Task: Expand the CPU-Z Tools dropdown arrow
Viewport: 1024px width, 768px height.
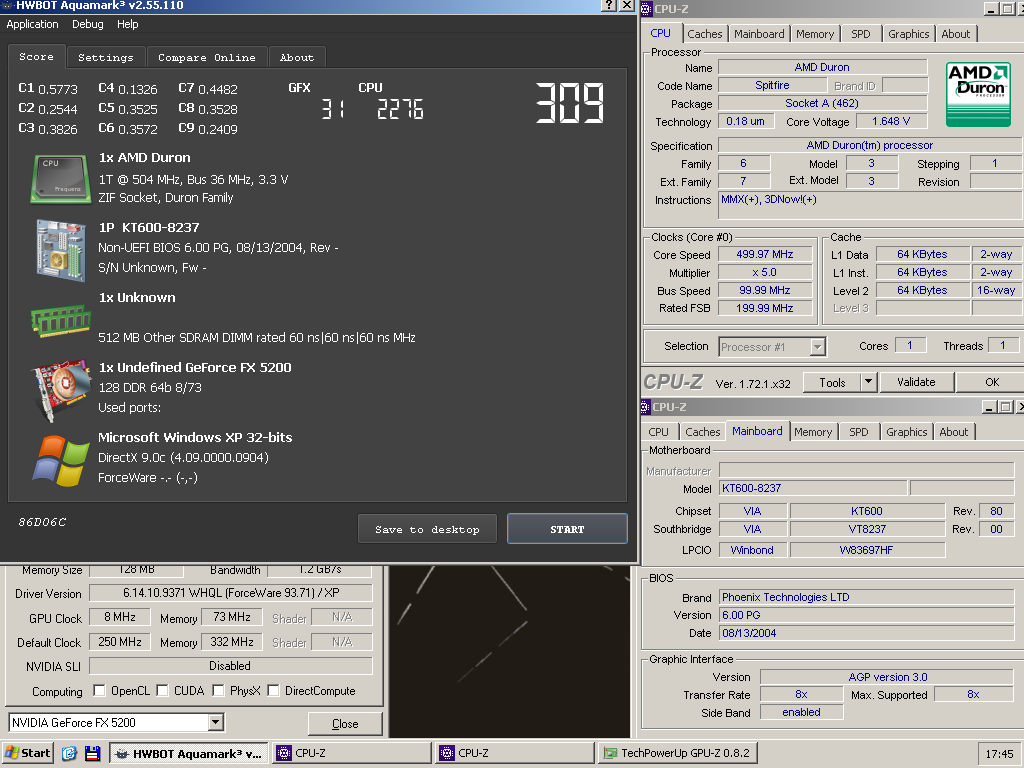Action: (x=868, y=382)
